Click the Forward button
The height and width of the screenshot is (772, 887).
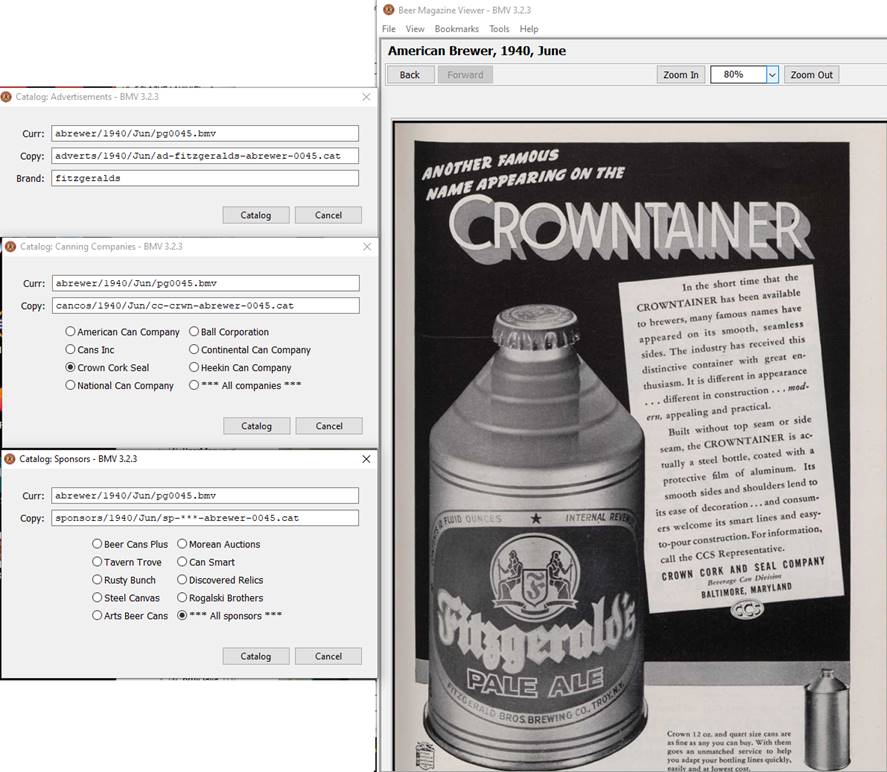click(x=465, y=75)
